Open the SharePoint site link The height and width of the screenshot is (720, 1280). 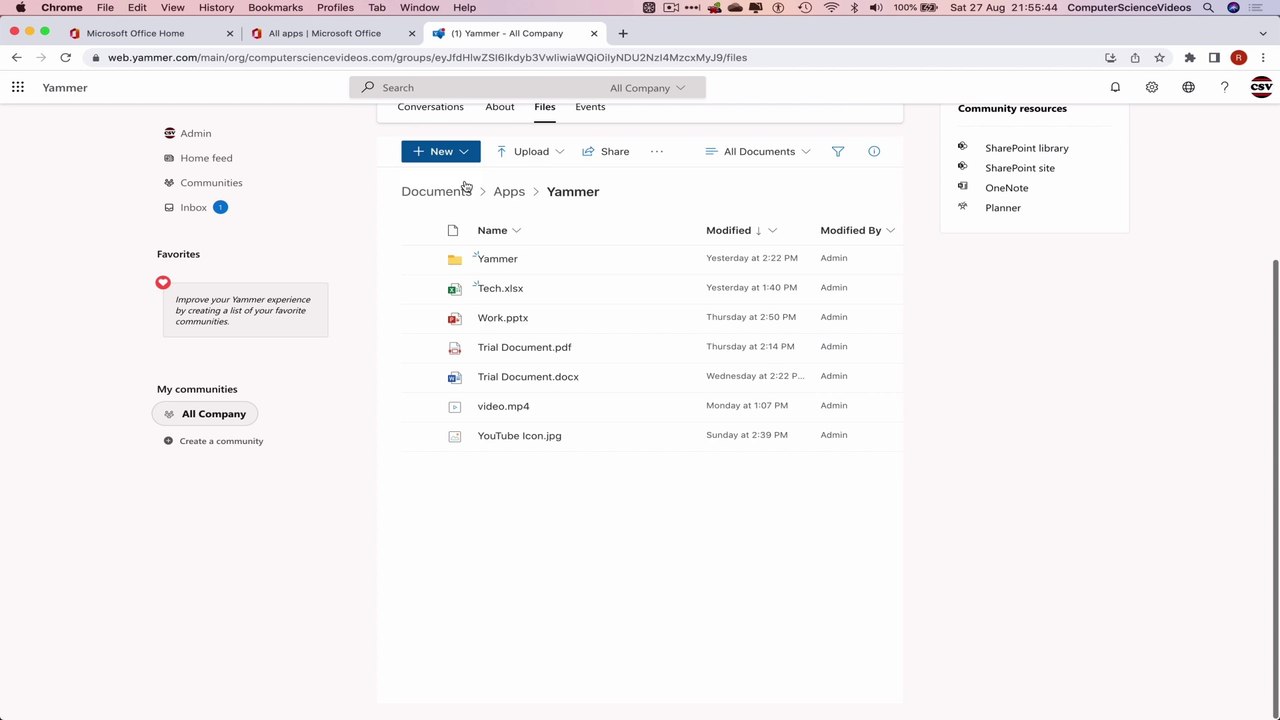(x=1020, y=168)
